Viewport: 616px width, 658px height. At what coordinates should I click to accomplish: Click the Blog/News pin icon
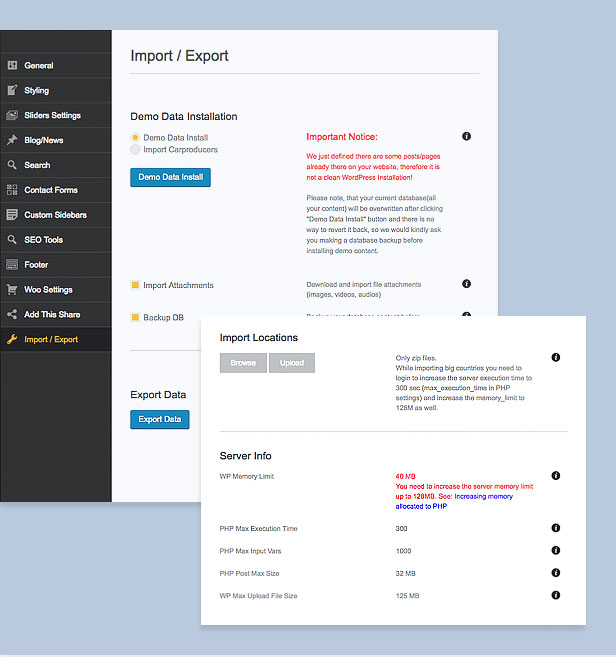[x=12, y=141]
